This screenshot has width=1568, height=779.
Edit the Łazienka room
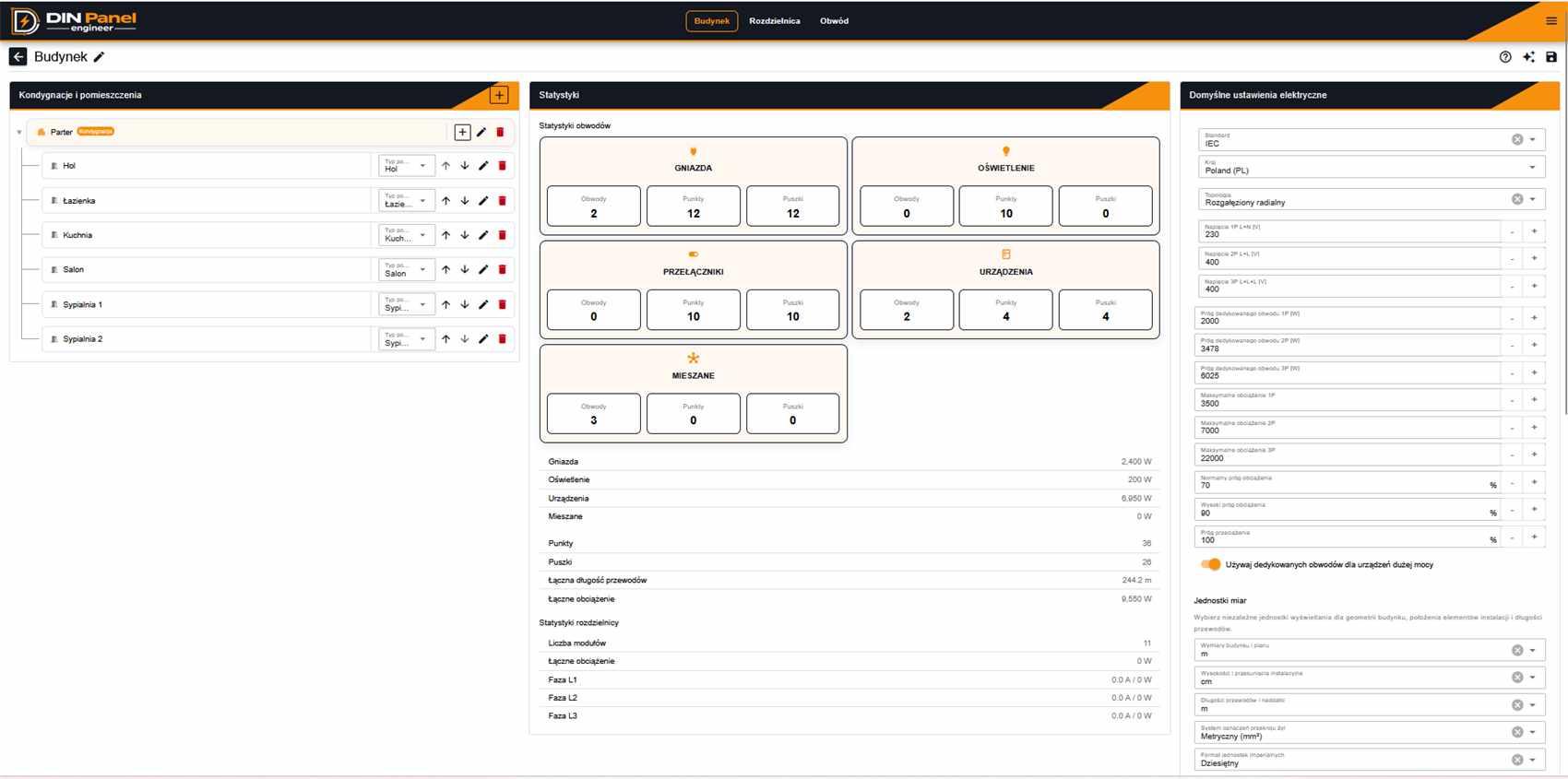(x=483, y=201)
